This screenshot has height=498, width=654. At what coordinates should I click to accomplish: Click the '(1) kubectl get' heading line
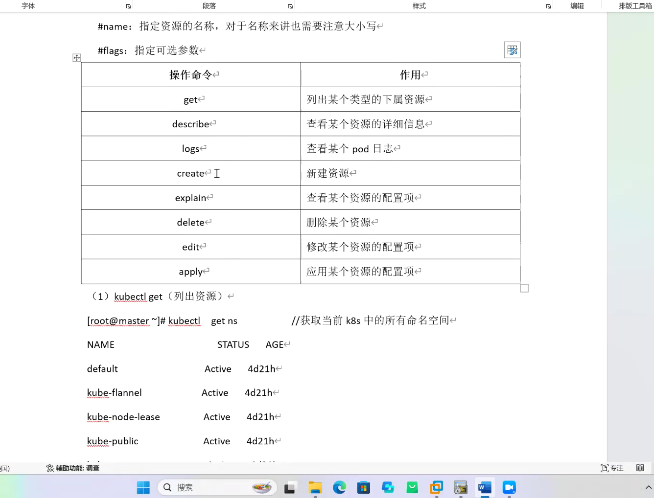coord(162,296)
